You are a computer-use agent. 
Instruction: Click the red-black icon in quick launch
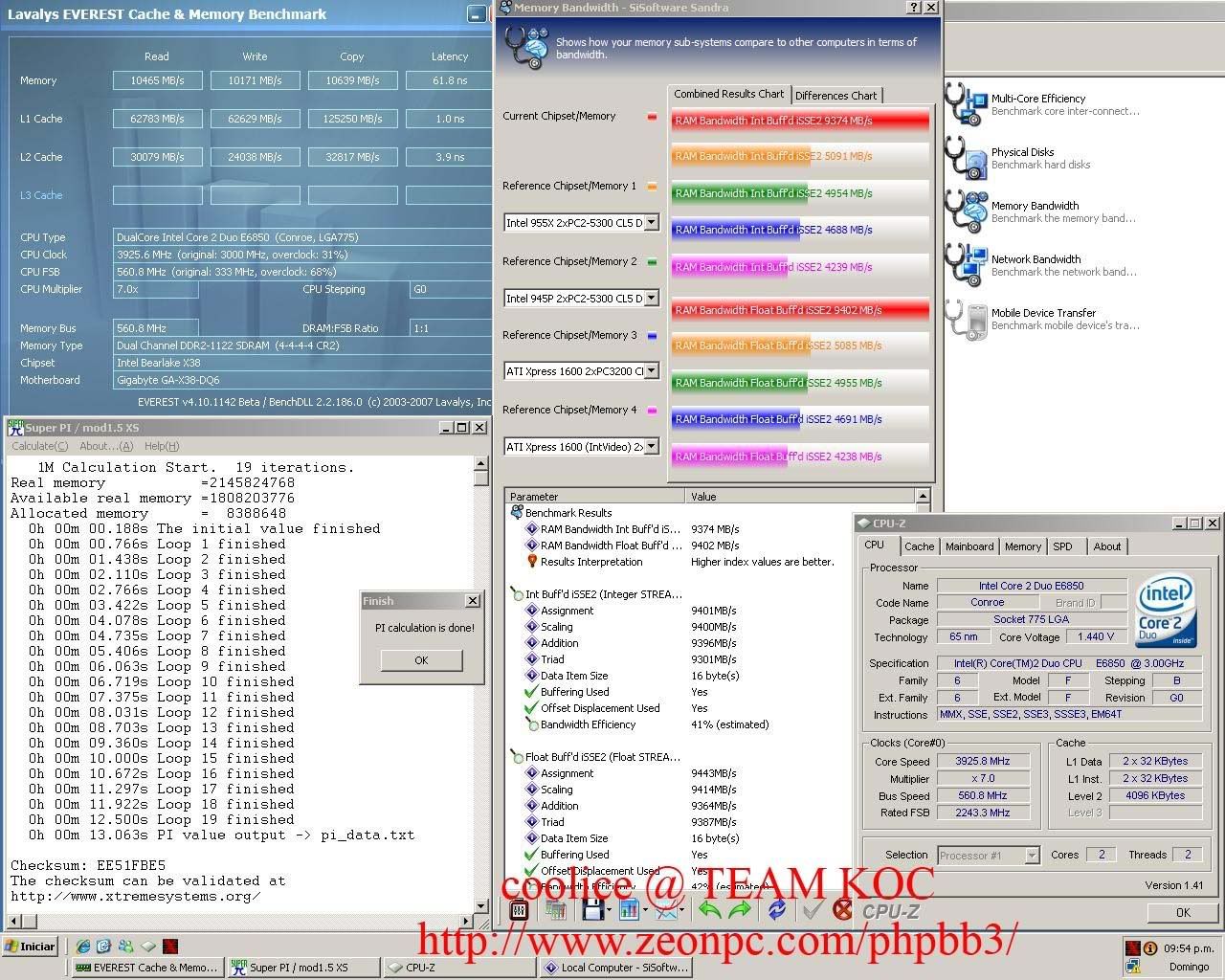[x=169, y=947]
